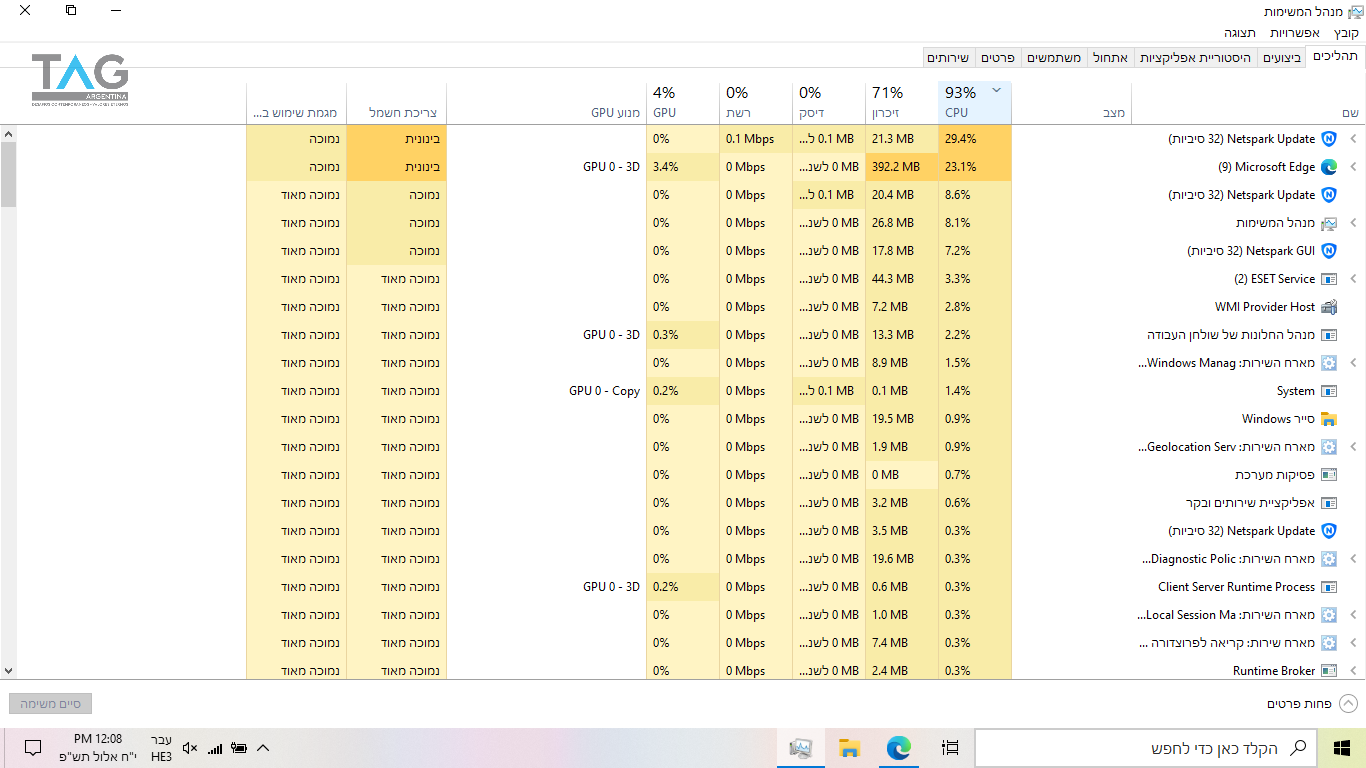This screenshot has height=768, width=1366.
Task: Click the פסיקות מערכת process icon
Action: 1329,475
